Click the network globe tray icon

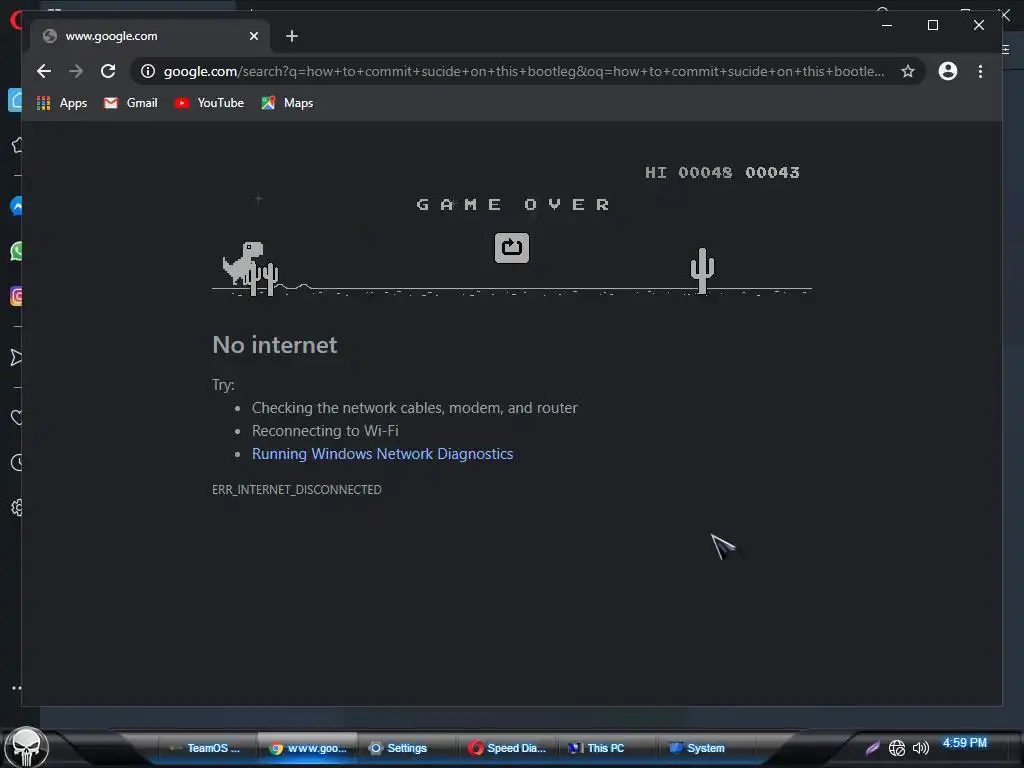tap(897, 748)
